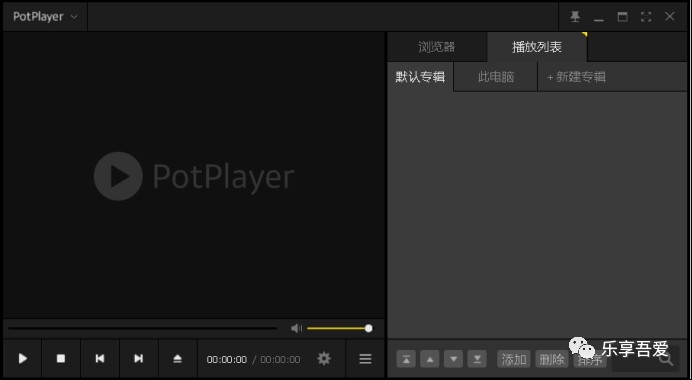692x380 pixels.
Task: Toggle fullscreen mode
Action: coord(646,17)
